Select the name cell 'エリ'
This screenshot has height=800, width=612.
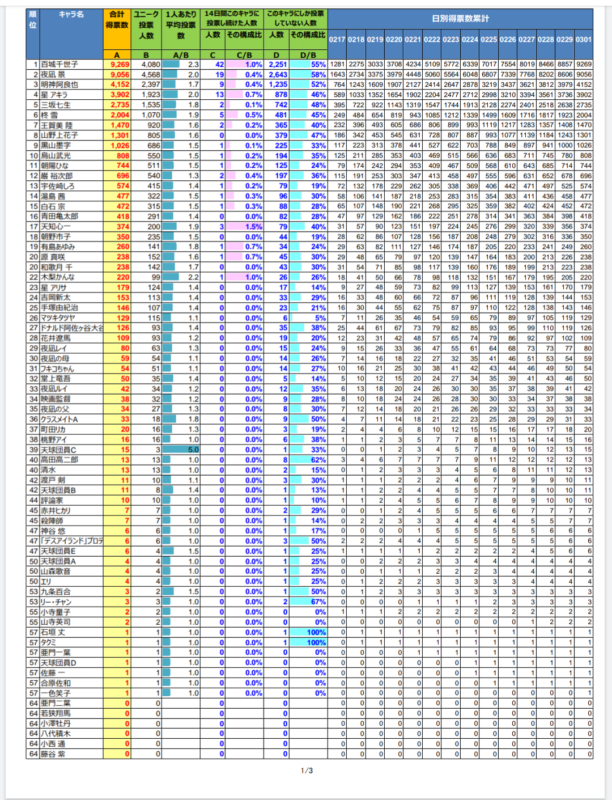pyautogui.click(x=71, y=581)
